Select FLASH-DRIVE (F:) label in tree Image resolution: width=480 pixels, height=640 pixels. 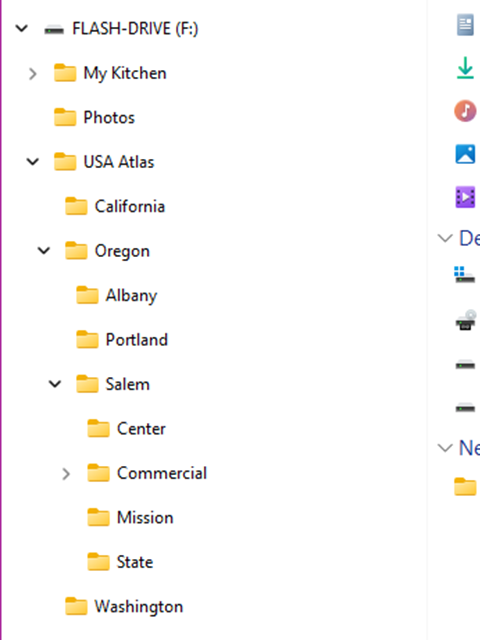[135, 29]
